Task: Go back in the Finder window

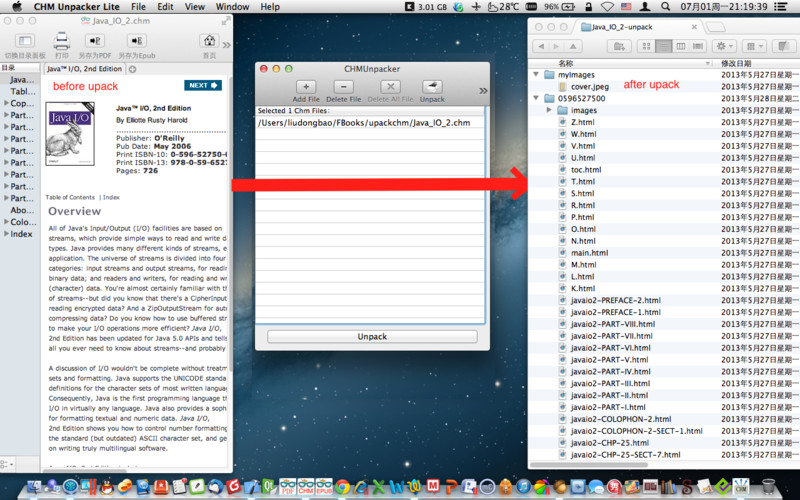Action: click(x=541, y=46)
